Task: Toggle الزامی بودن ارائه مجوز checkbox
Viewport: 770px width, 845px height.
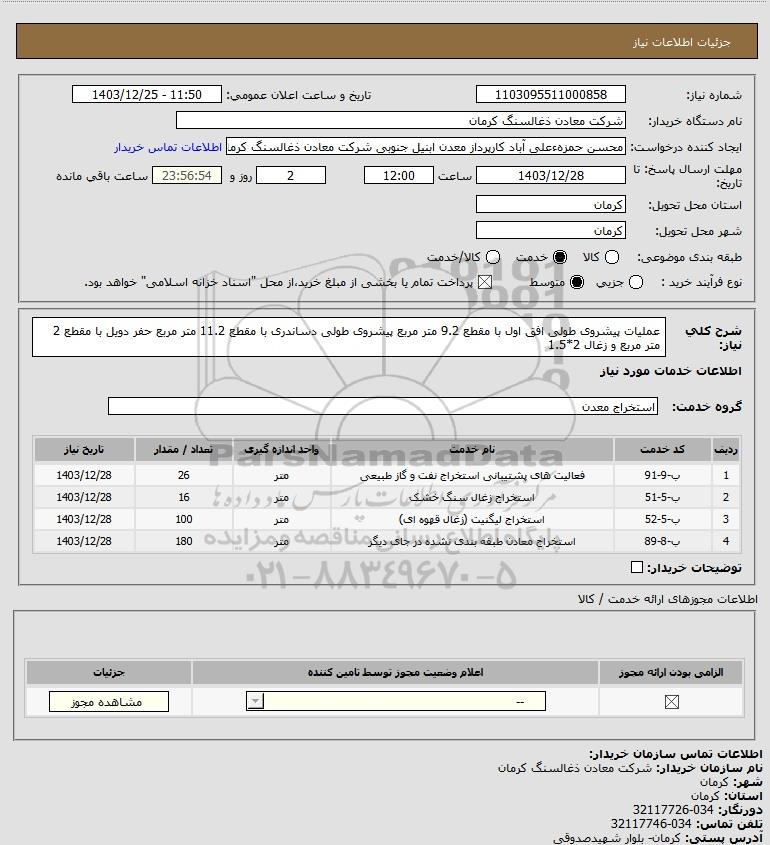Action: point(671,702)
